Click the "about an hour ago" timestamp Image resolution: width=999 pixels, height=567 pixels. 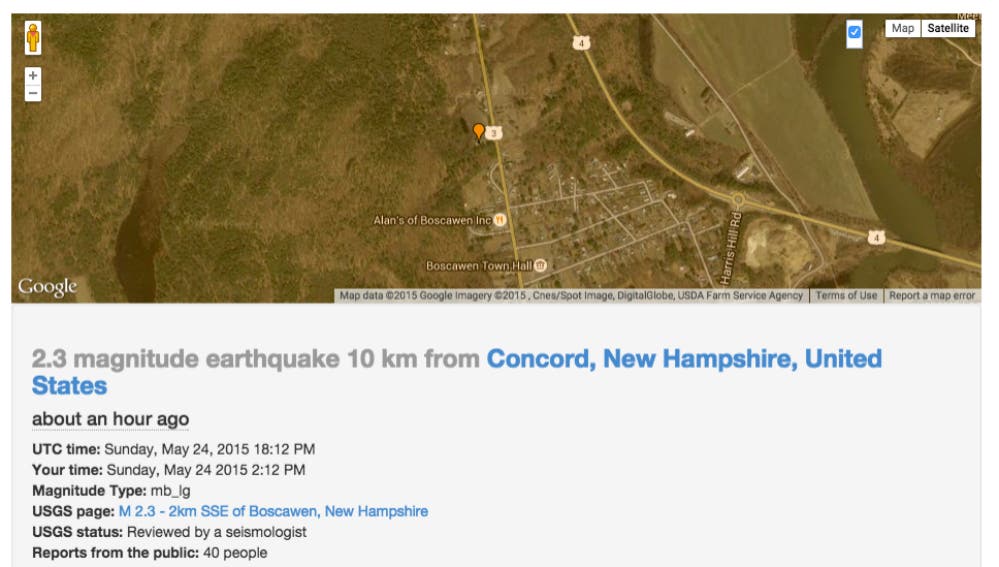(110, 419)
